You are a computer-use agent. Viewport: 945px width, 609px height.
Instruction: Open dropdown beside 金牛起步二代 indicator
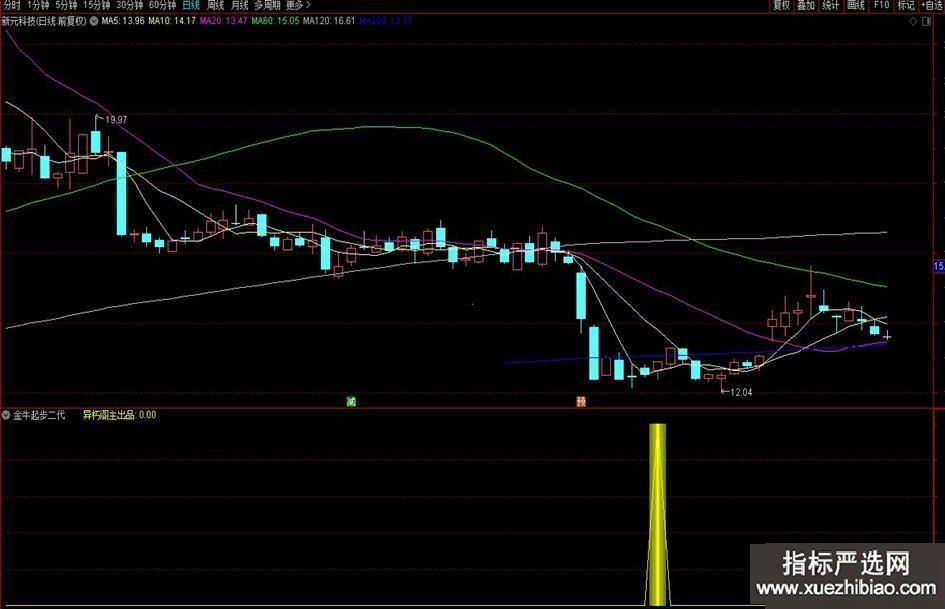(7, 414)
